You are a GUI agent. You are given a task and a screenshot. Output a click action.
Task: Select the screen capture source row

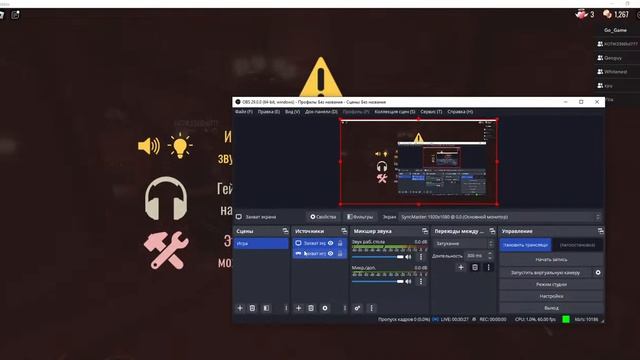(320, 243)
